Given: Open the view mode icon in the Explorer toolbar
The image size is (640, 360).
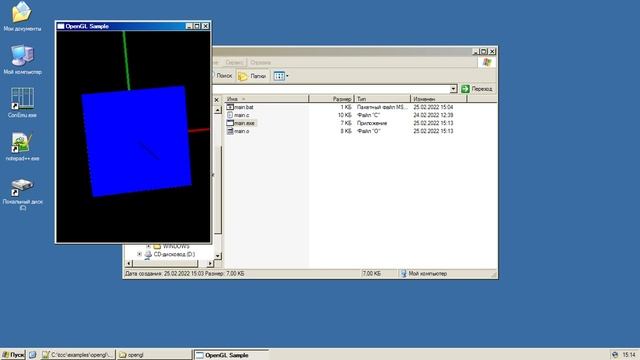Looking at the screenshot, I should point(279,76).
